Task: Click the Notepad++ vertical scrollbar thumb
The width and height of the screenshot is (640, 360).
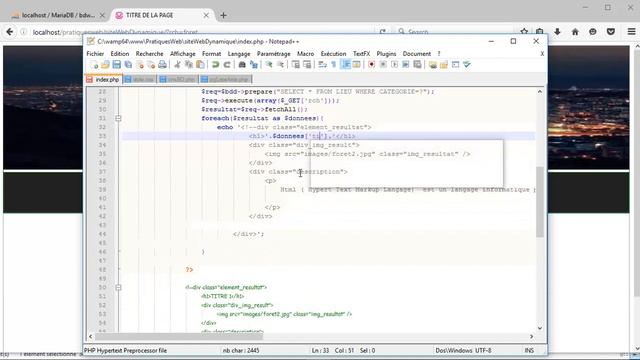Action: 540,202
